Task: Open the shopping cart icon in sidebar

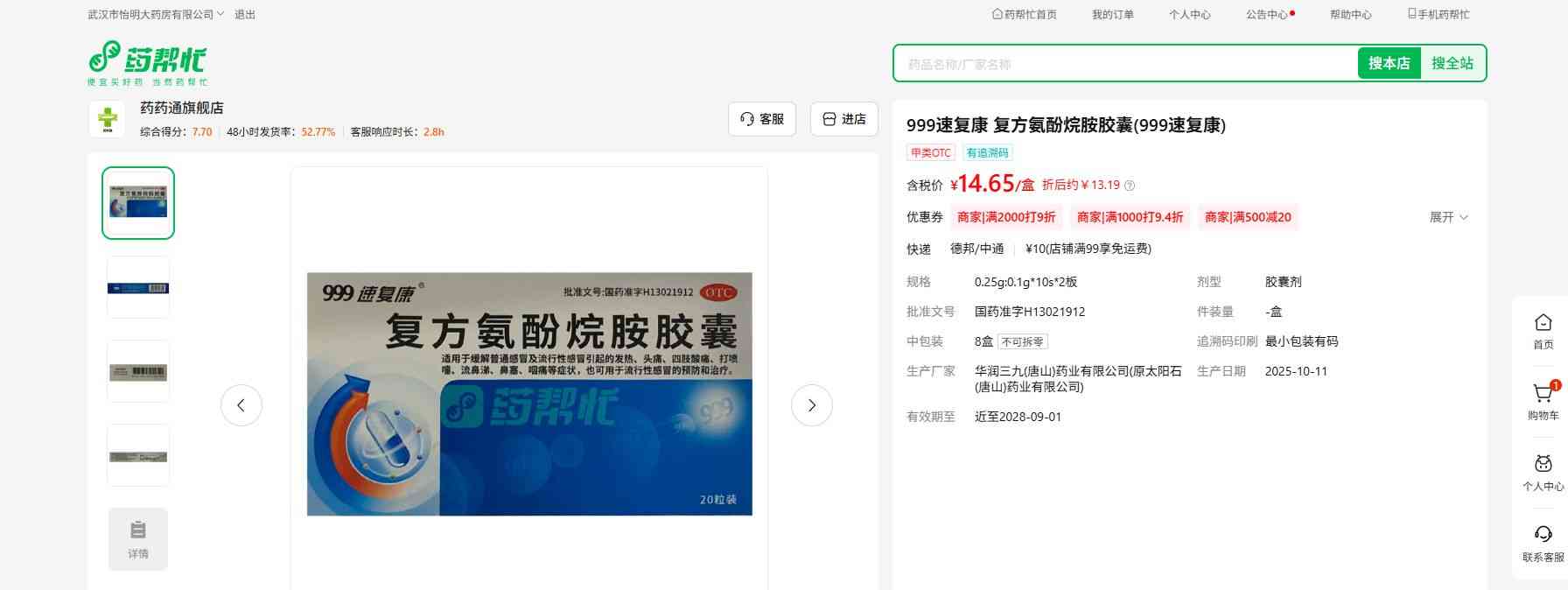Action: [x=1543, y=394]
